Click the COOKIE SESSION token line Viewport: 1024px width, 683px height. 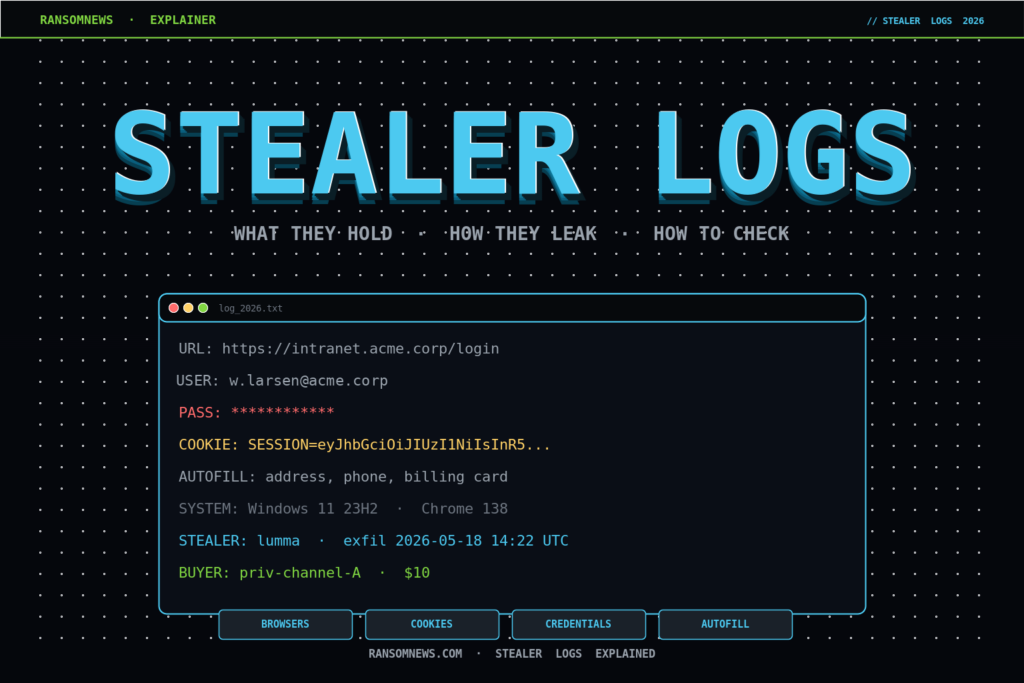pyautogui.click(x=364, y=445)
